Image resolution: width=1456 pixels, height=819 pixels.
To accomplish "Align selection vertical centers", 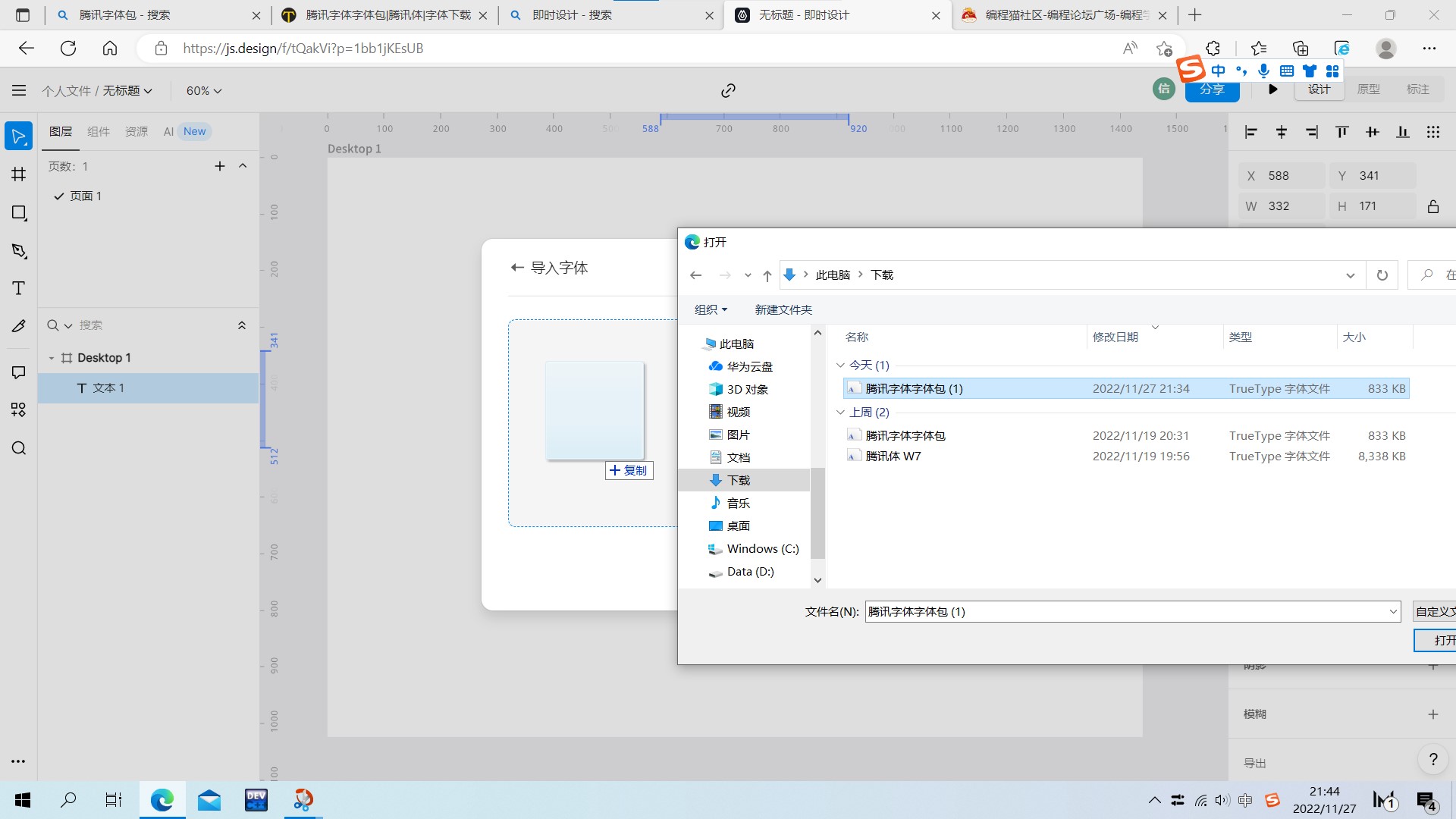I will 1373,132.
